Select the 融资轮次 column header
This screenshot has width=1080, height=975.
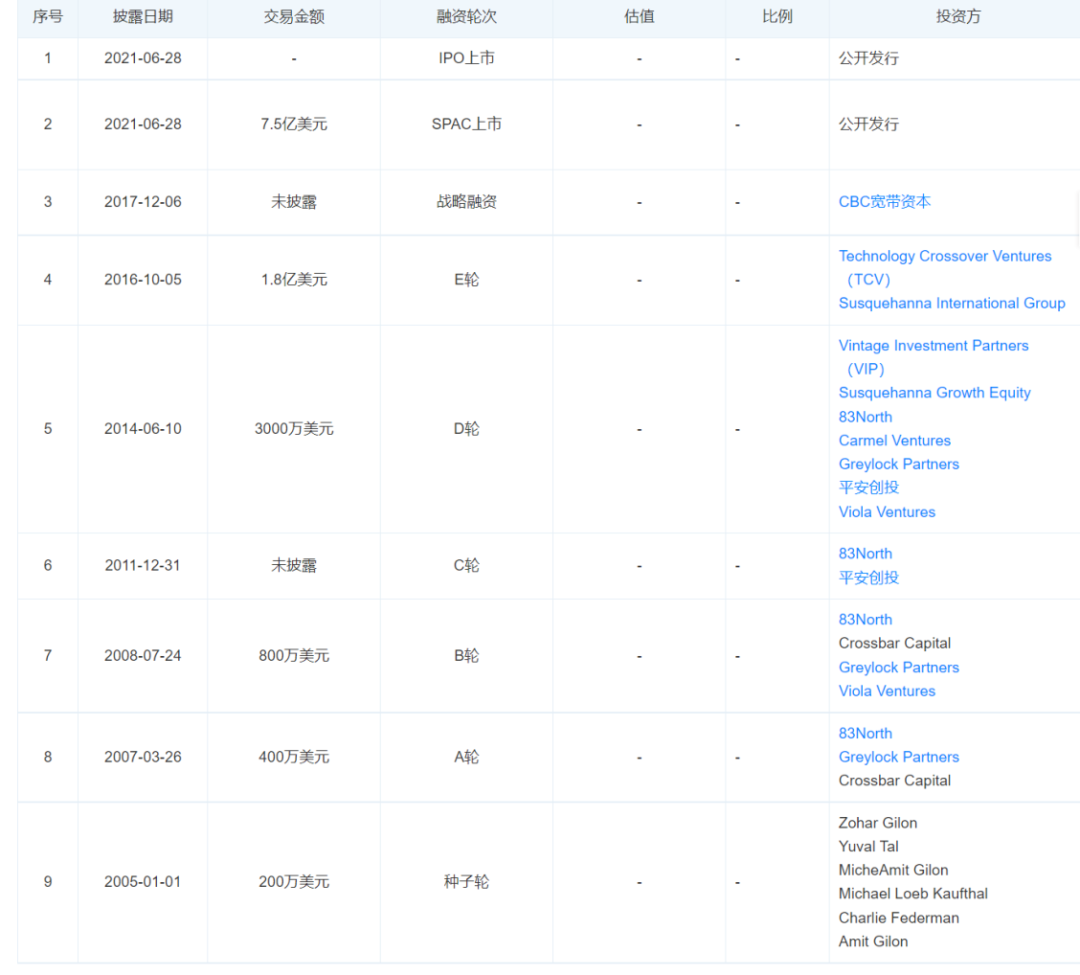tap(466, 17)
